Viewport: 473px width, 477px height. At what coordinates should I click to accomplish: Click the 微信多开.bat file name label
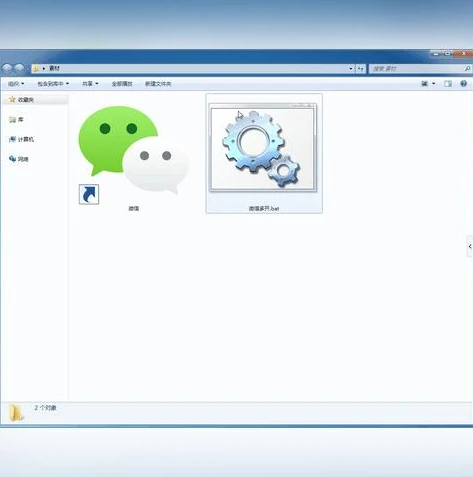[x=264, y=208]
